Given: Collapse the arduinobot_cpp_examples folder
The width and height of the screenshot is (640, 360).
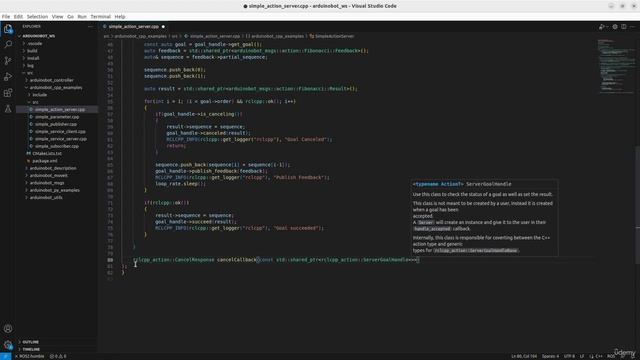Looking at the screenshot, I should [57, 87].
